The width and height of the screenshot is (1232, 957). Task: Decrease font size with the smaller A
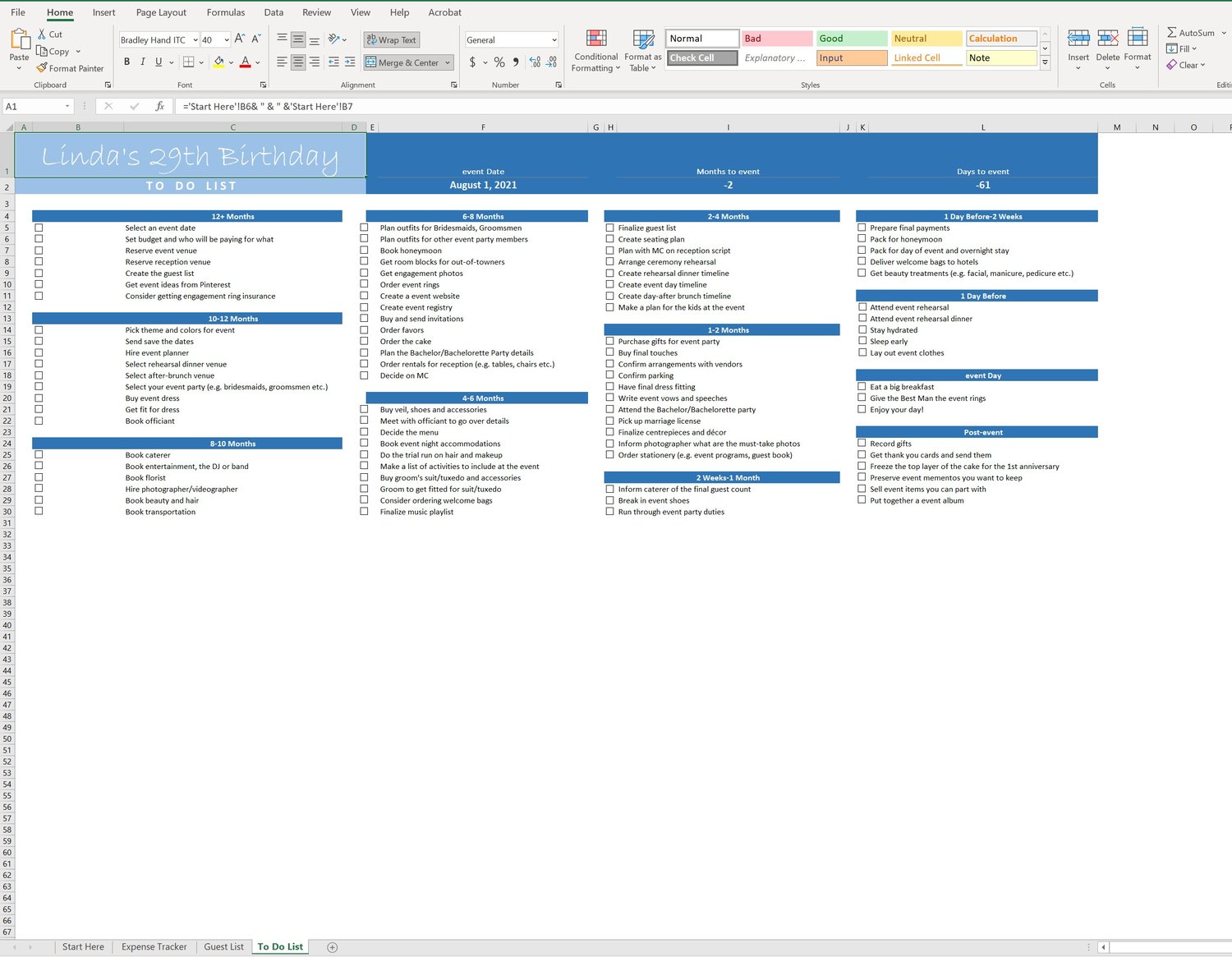(x=256, y=39)
